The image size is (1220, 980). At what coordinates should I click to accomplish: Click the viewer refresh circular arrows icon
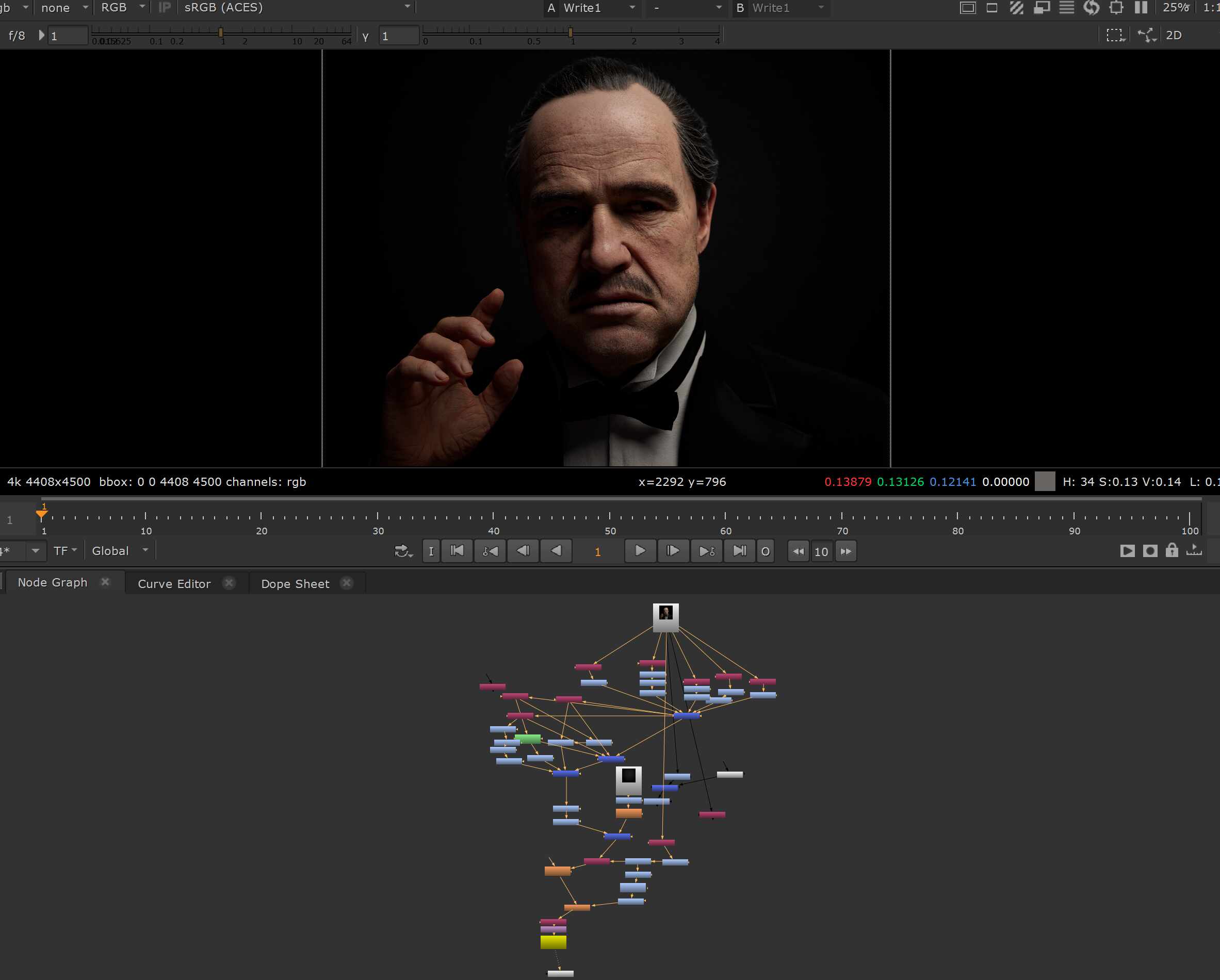tap(1091, 8)
